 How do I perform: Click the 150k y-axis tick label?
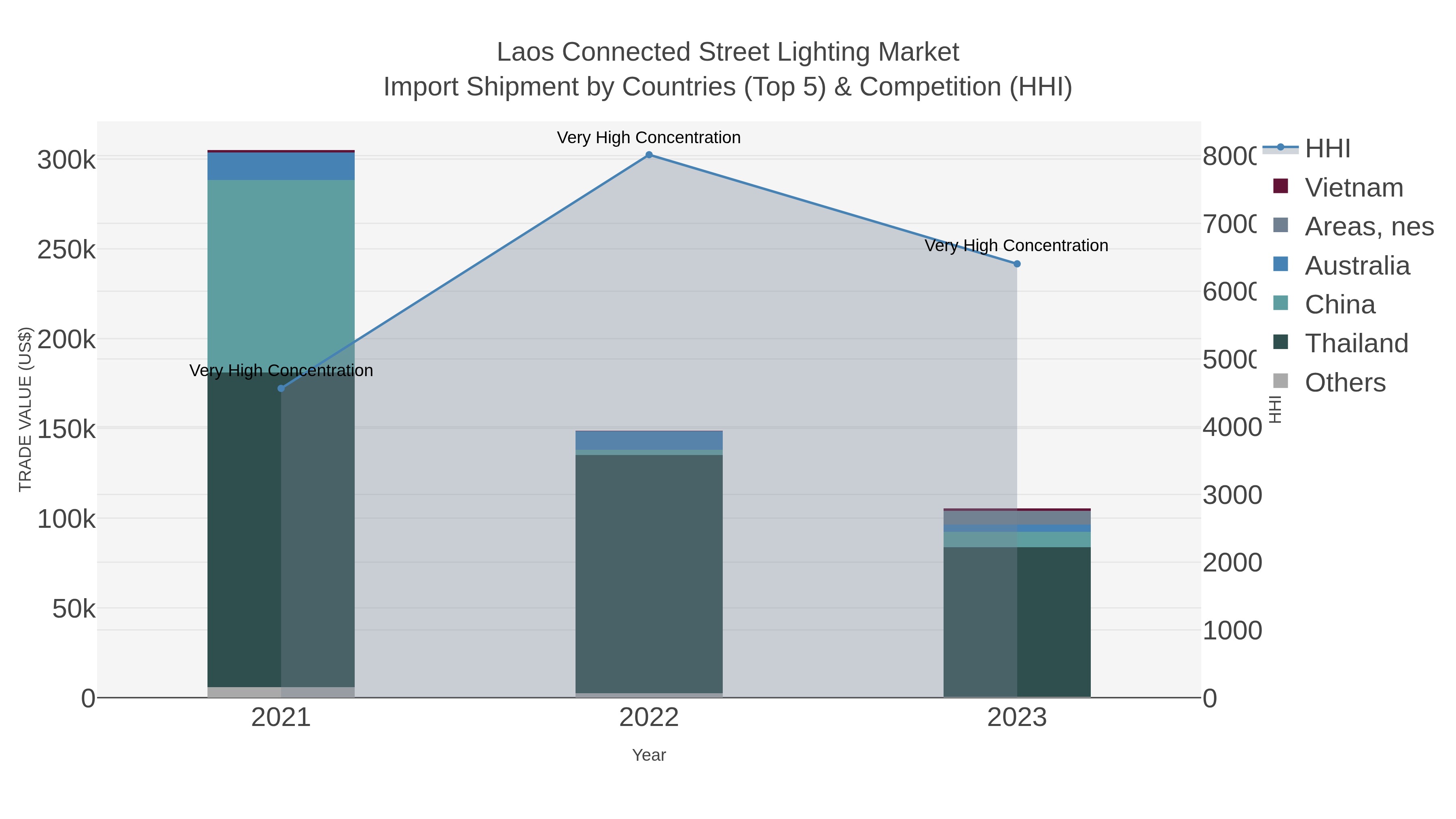pos(67,430)
